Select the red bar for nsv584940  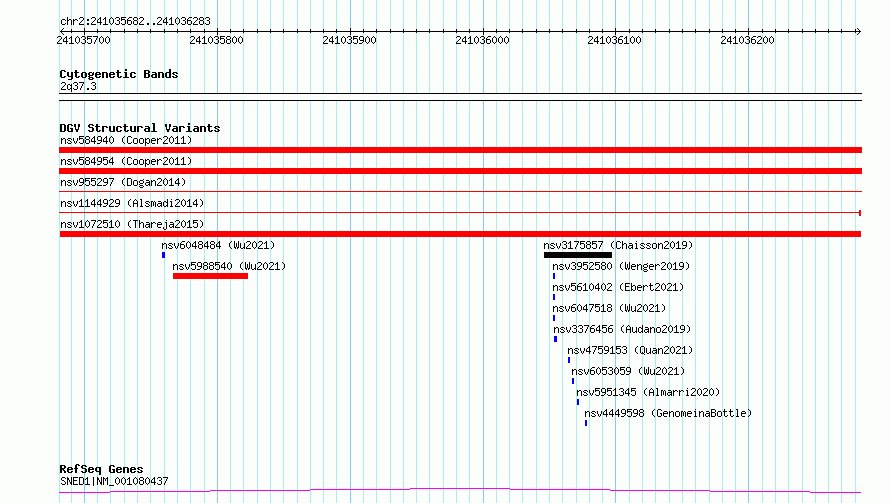(x=460, y=150)
